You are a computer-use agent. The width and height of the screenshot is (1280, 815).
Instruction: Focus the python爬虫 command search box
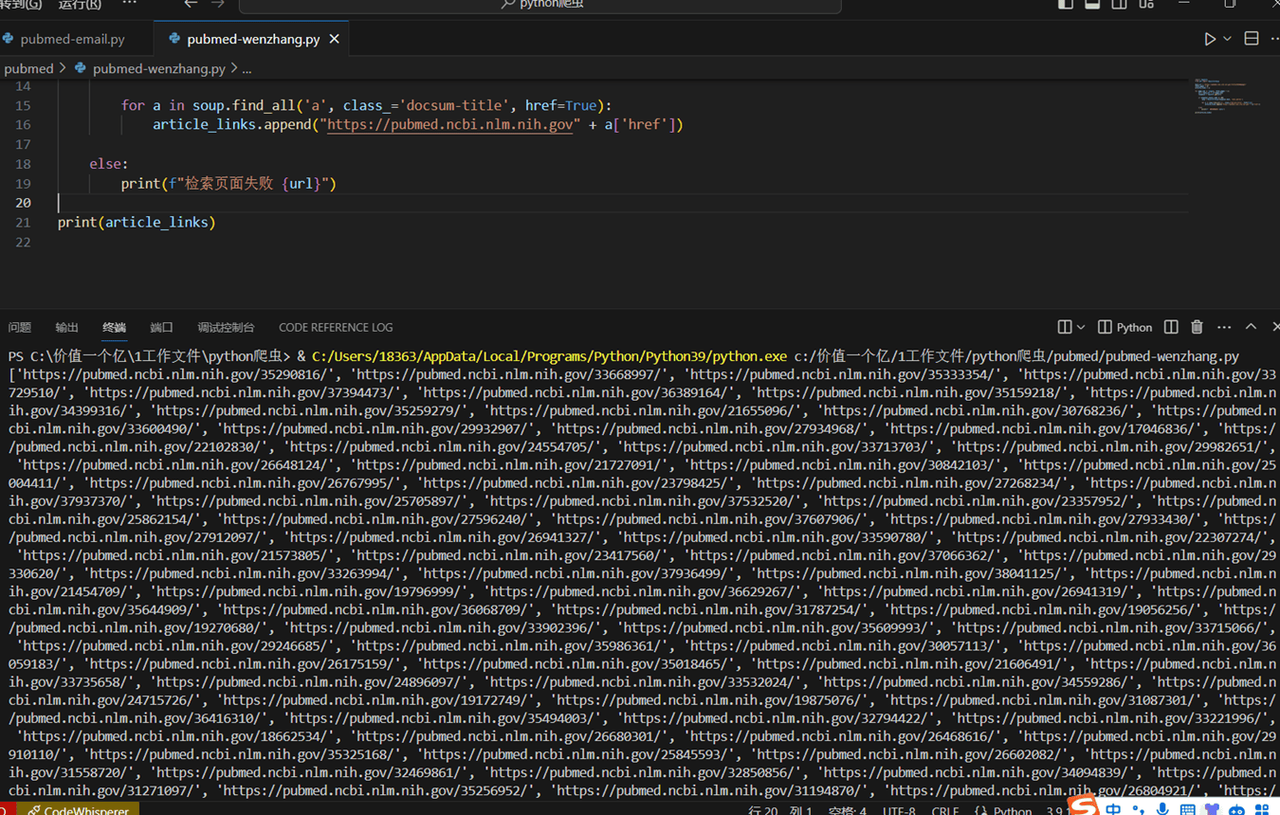click(540, 5)
